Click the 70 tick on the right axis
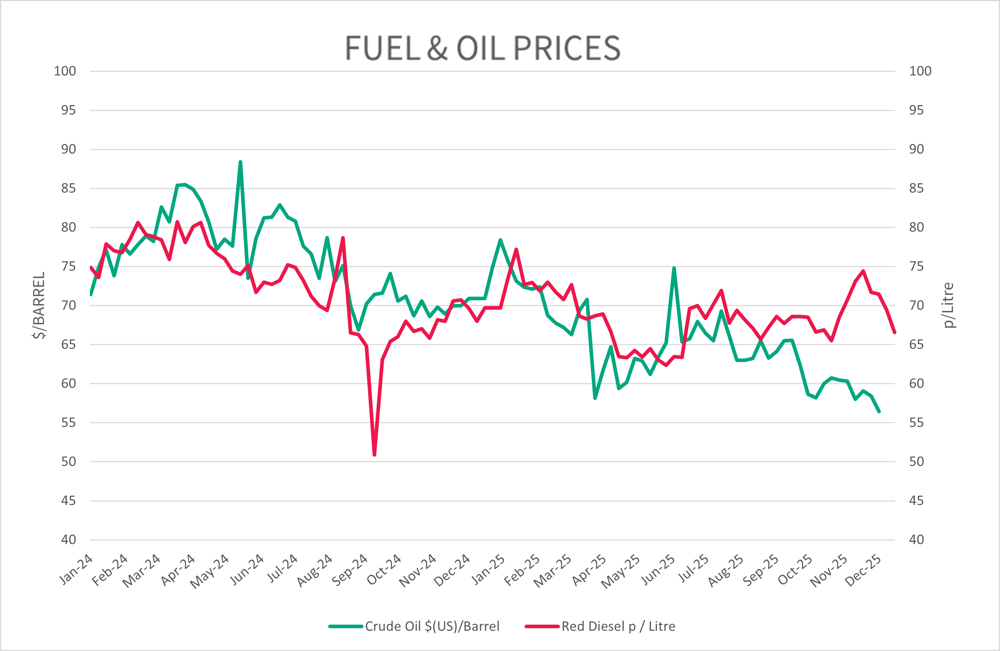1000x651 pixels. click(x=919, y=305)
